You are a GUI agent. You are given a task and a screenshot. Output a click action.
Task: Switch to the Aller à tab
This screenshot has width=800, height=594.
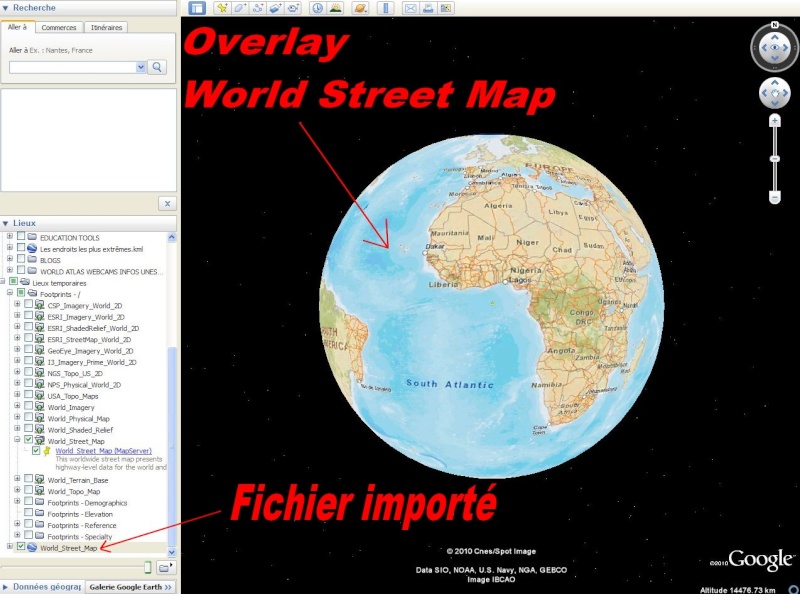(17, 27)
